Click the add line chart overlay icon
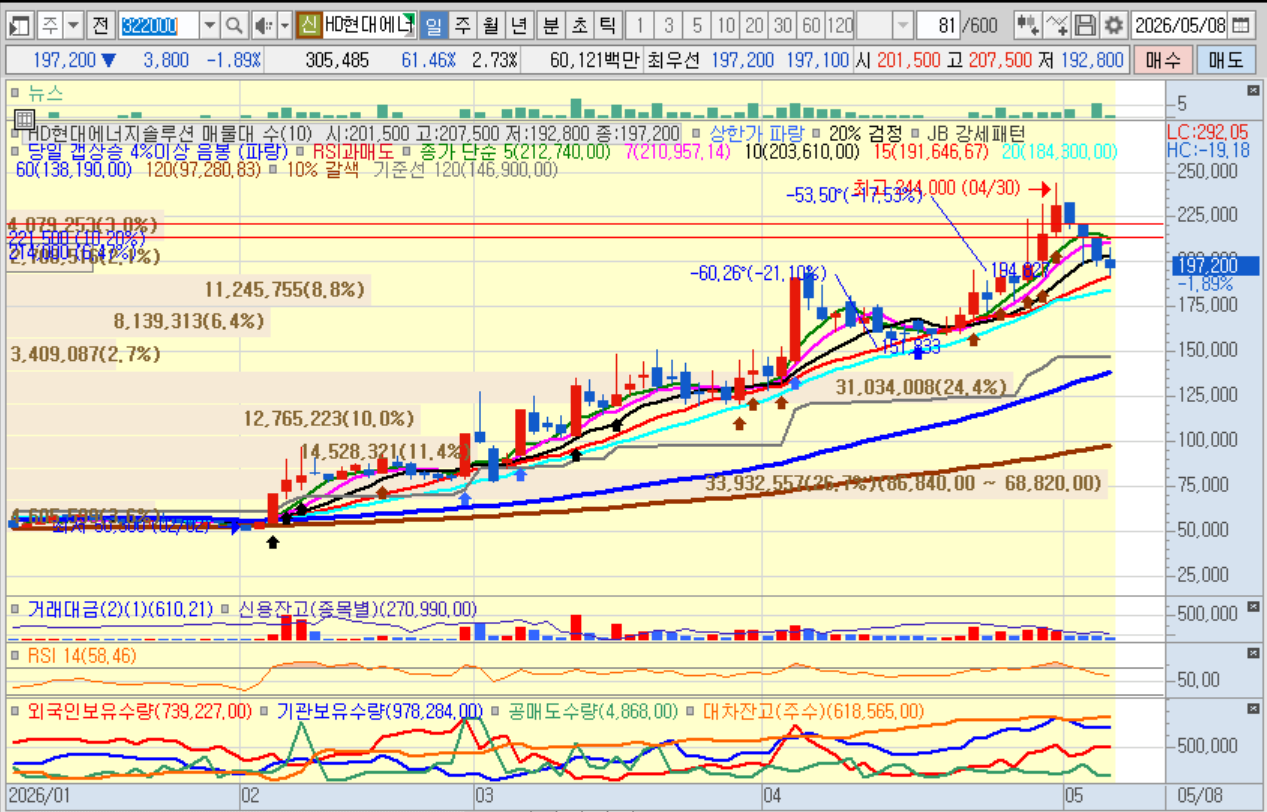Viewport: 1267px width, 812px height. 1056,24
